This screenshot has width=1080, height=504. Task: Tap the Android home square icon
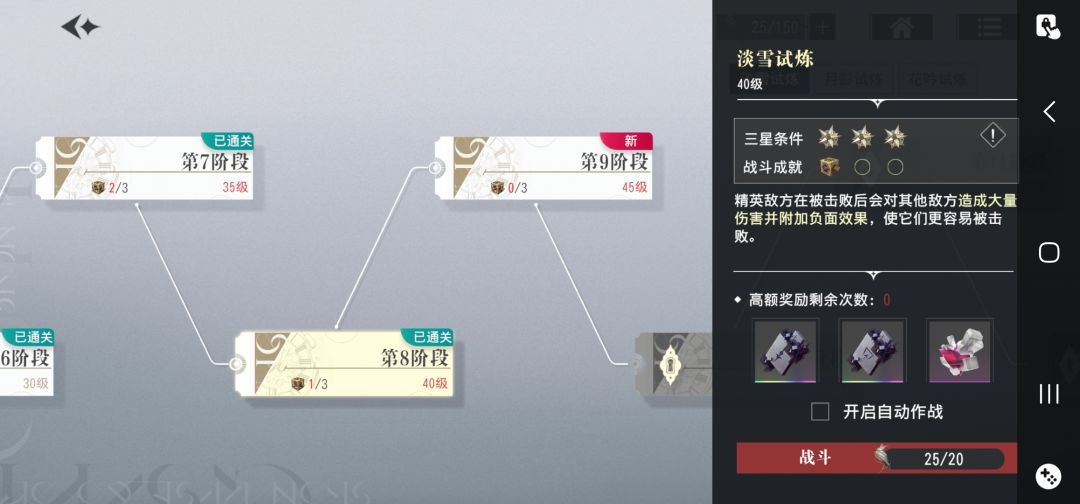(1048, 252)
